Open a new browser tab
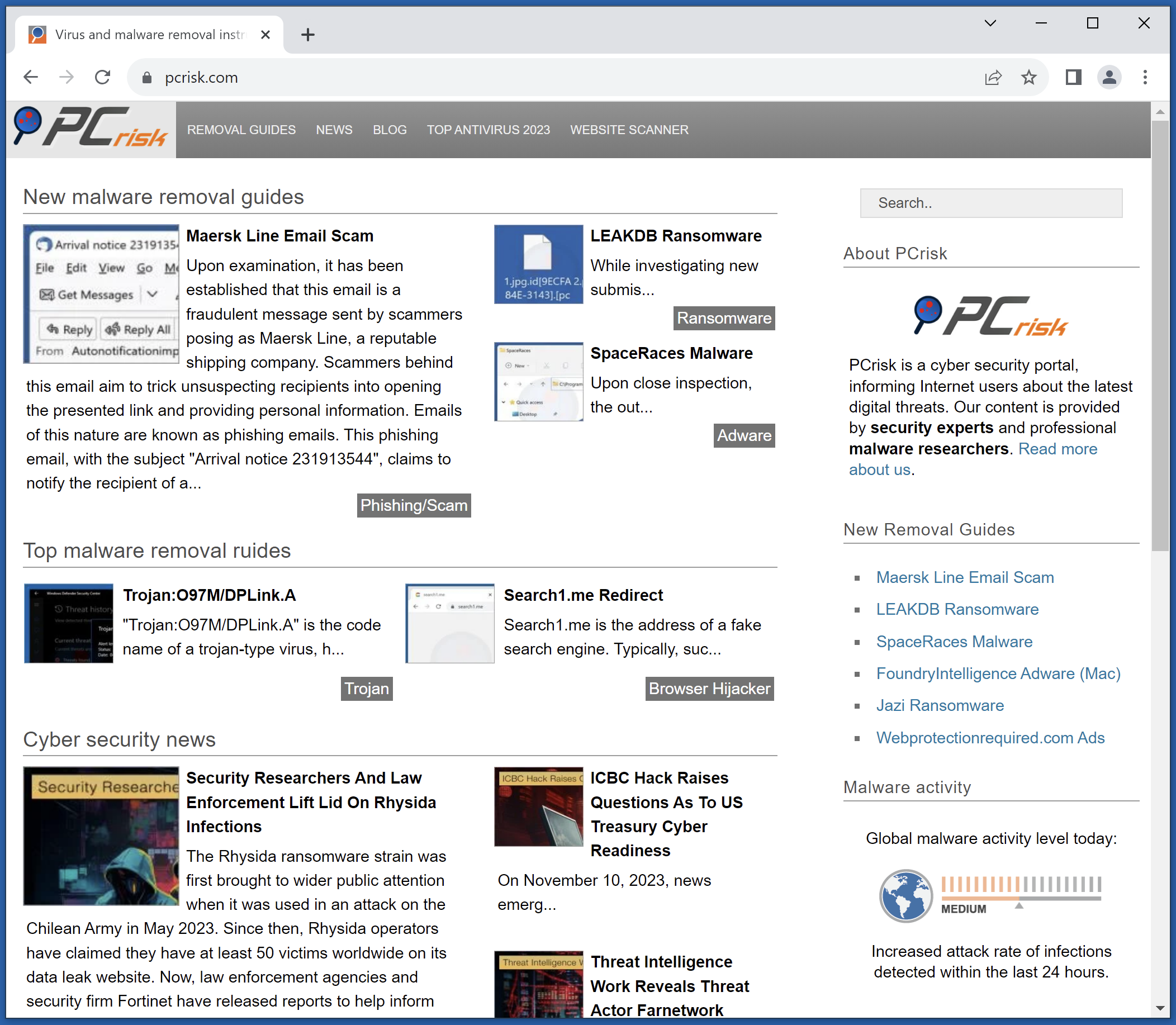The image size is (1176, 1025). (x=308, y=35)
